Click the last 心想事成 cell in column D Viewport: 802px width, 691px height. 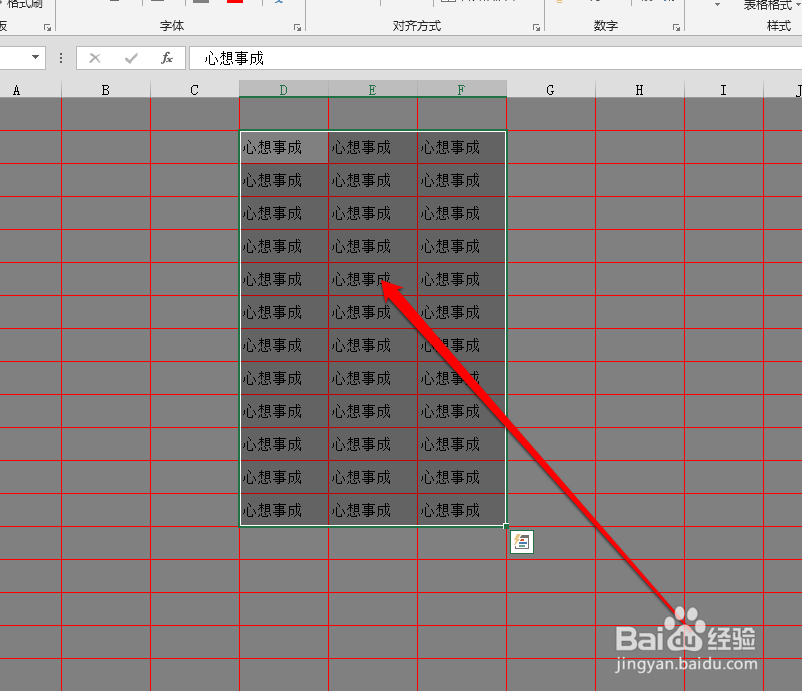point(284,510)
